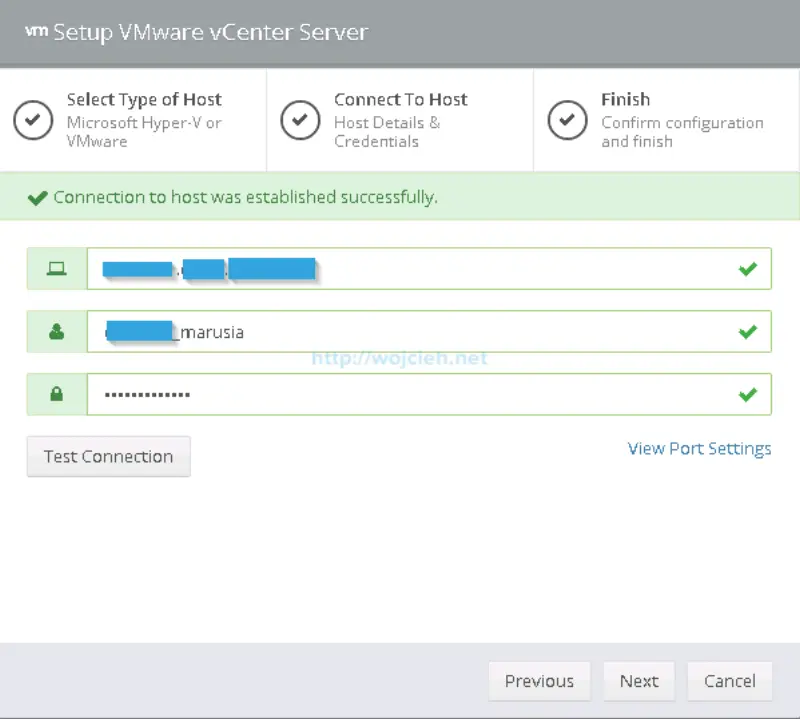Click the VMware logo icon in title bar
800x719 pixels.
pyautogui.click(x=36, y=30)
